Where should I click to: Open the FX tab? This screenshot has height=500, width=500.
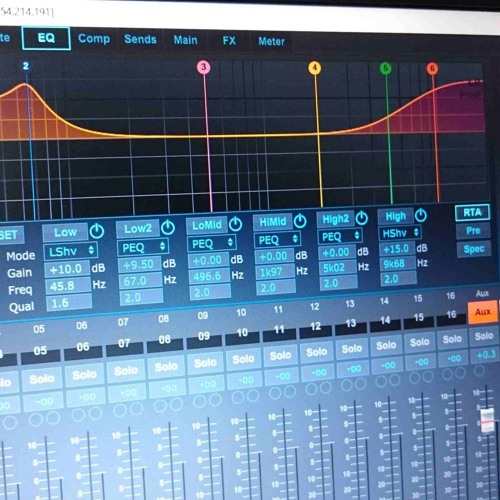coord(229,41)
